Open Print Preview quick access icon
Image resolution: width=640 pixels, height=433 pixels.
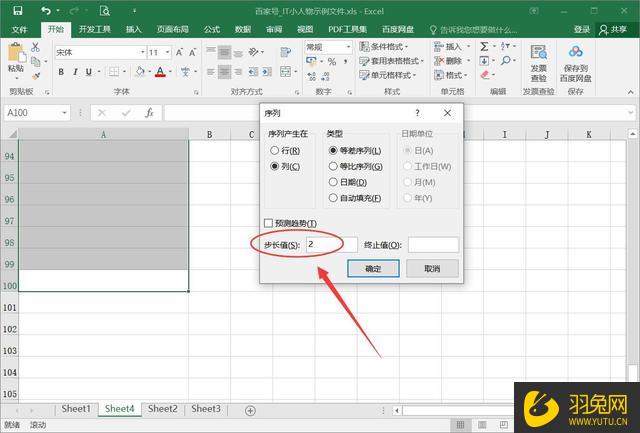pos(104,11)
